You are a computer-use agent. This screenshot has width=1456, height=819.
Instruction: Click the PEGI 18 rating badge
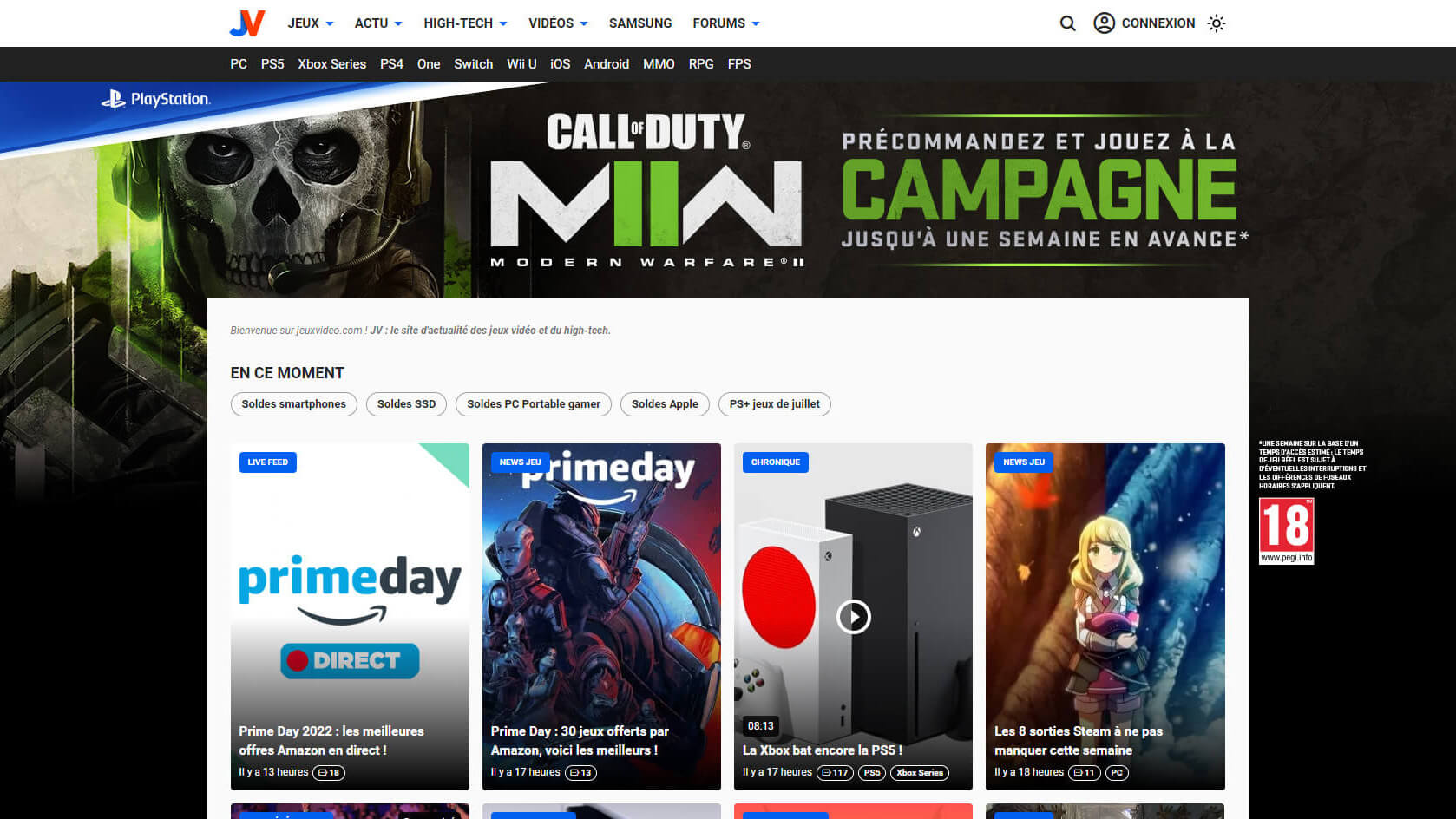point(1286,530)
